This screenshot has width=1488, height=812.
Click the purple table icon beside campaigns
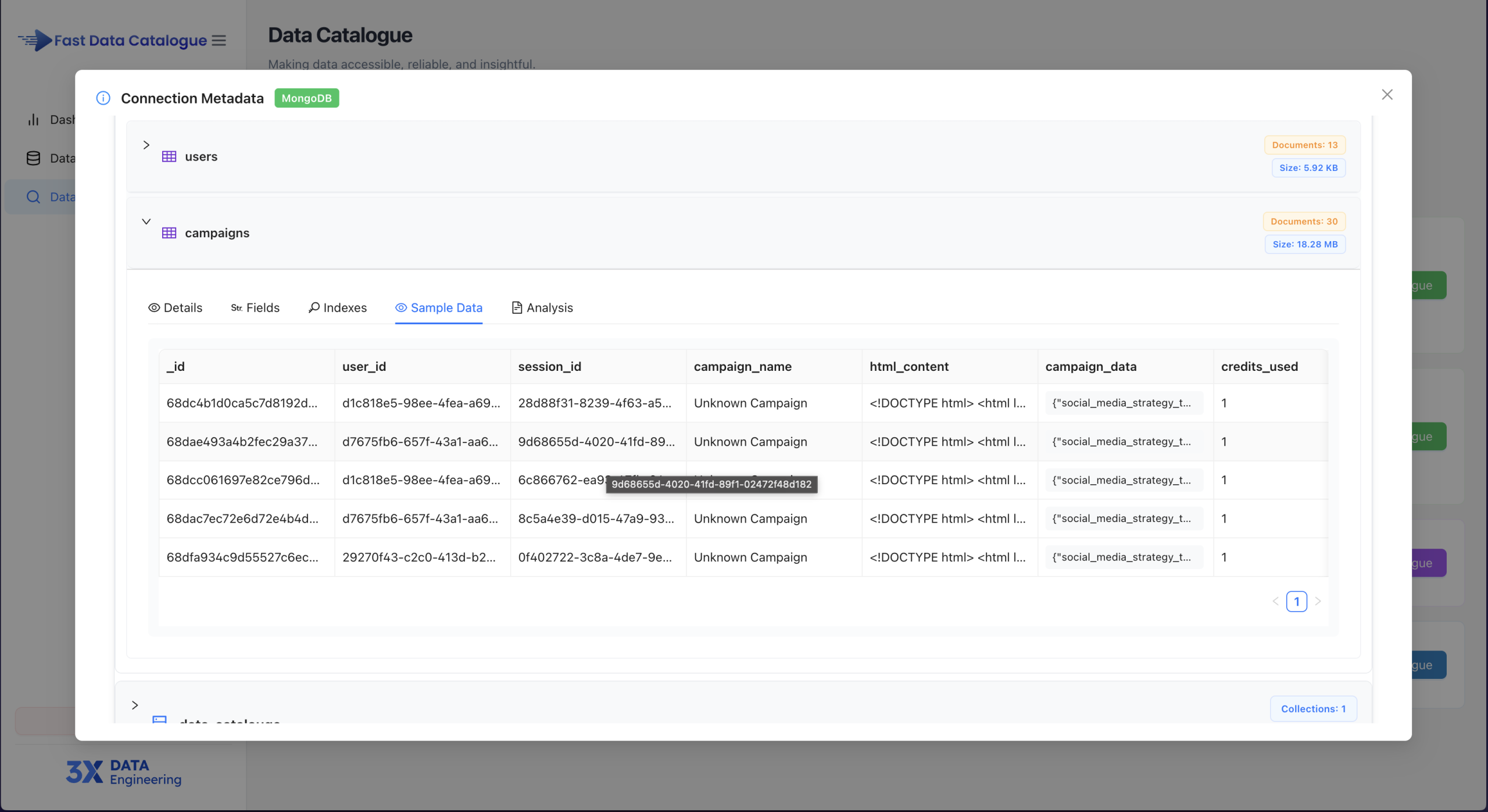point(169,232)
